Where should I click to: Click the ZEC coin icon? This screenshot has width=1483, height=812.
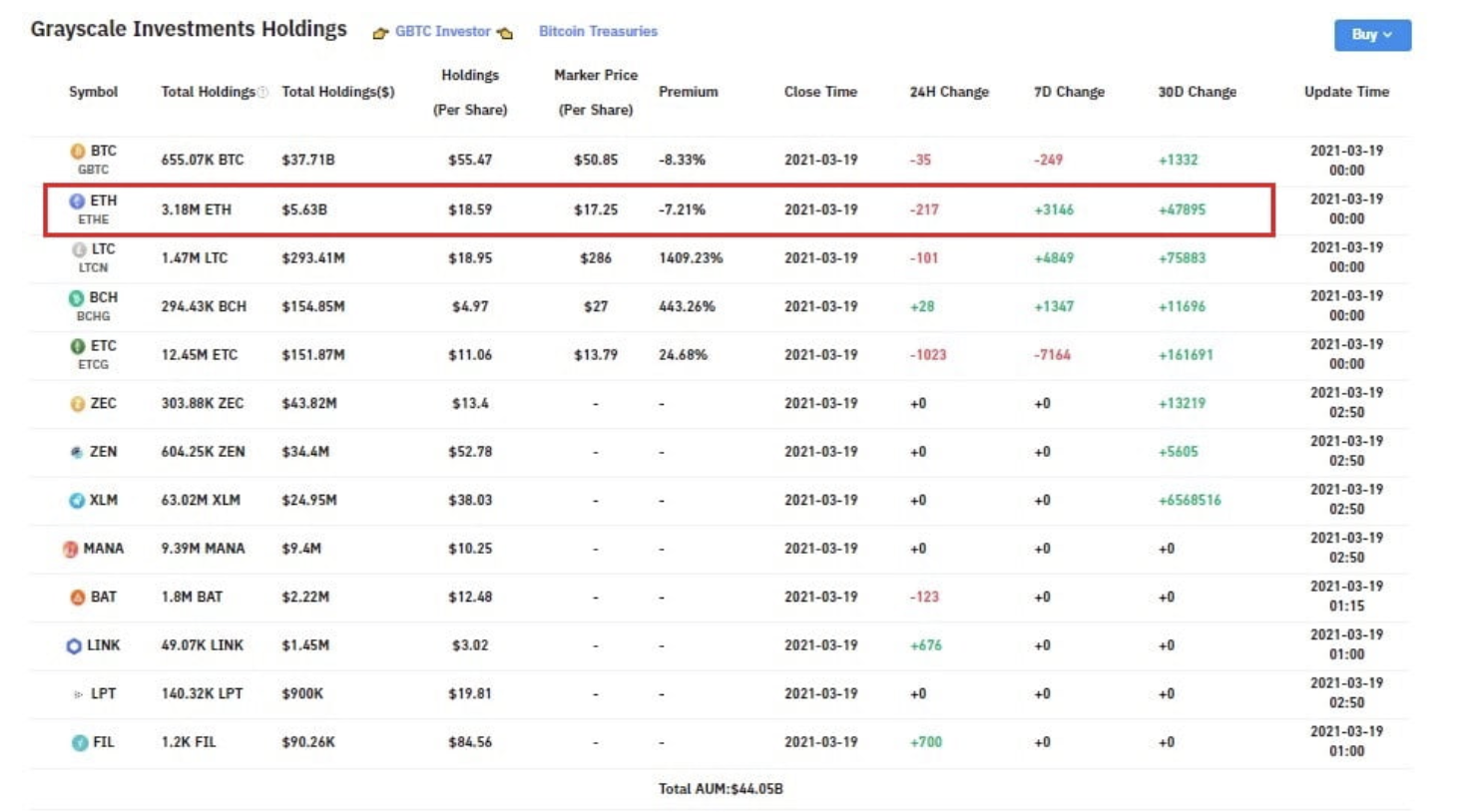(x=77, y=404)
